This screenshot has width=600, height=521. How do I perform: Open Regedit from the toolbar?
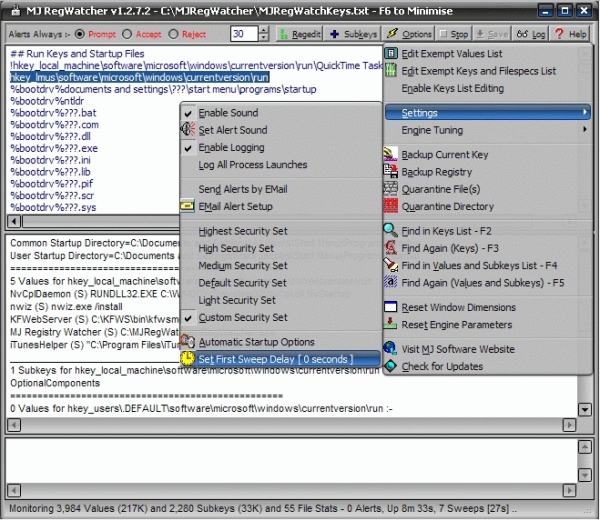301,34
